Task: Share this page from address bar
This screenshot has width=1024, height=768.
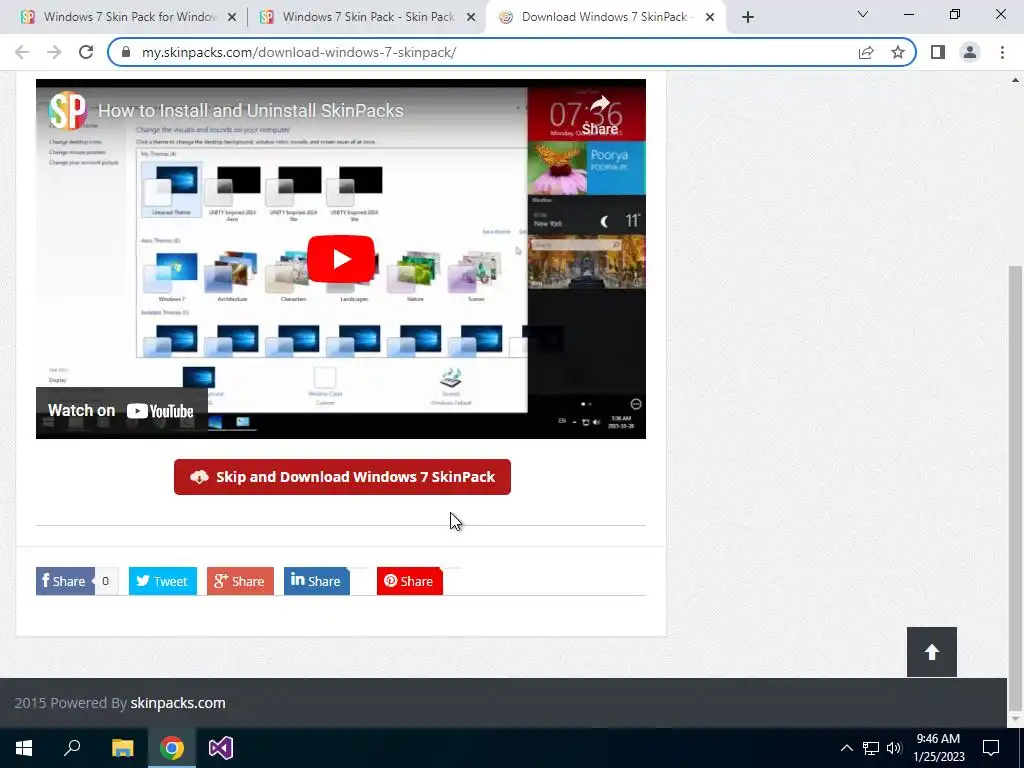Action: (866, 52)
